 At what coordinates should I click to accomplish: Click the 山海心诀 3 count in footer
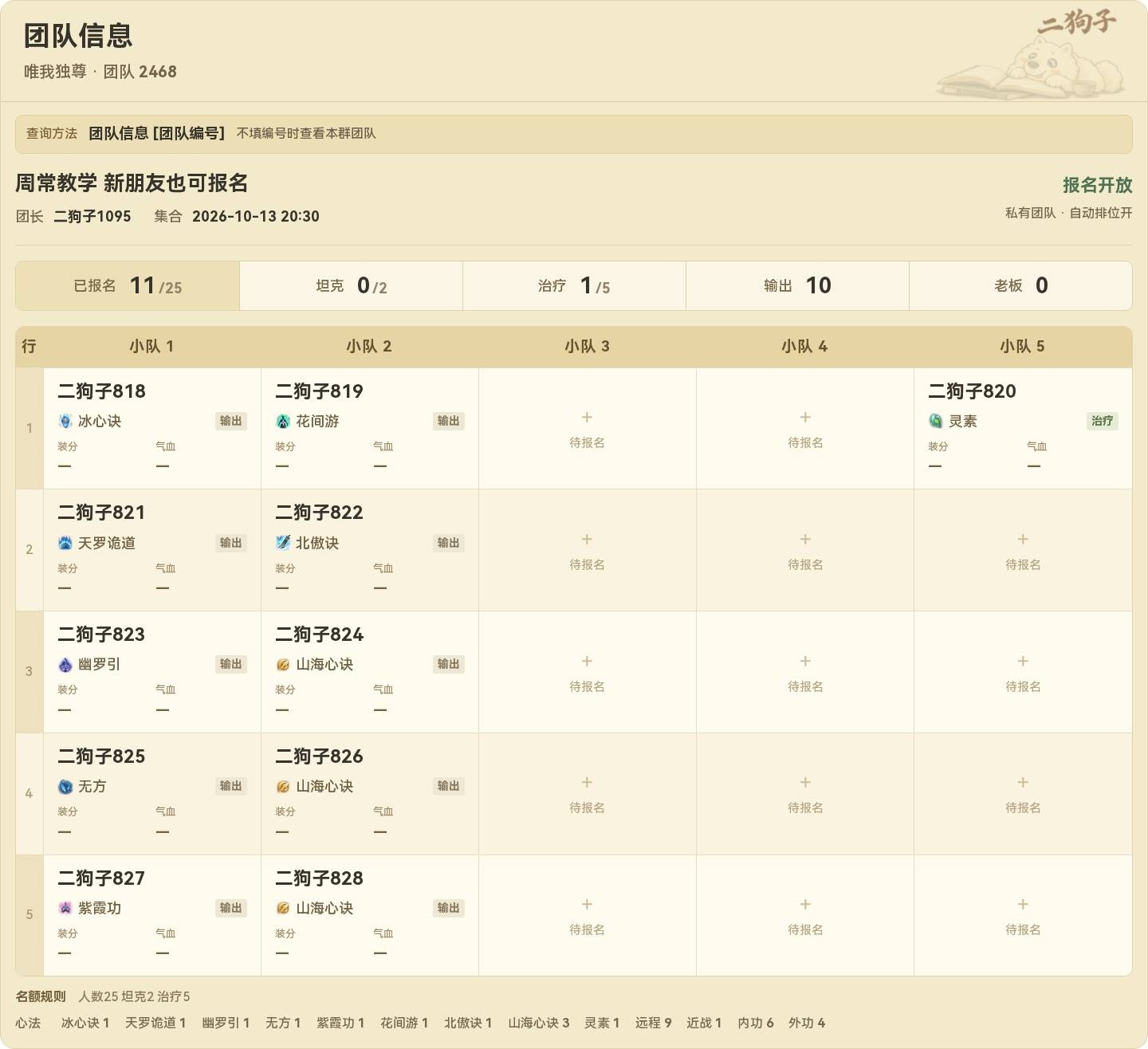(539, 1023)
